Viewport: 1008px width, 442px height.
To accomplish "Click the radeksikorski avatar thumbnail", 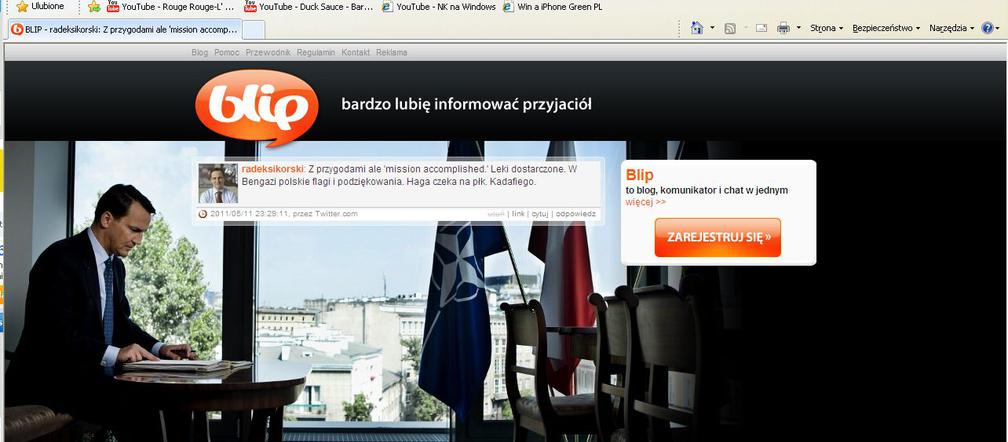I will pyautogui.click(x=218, y=183).
